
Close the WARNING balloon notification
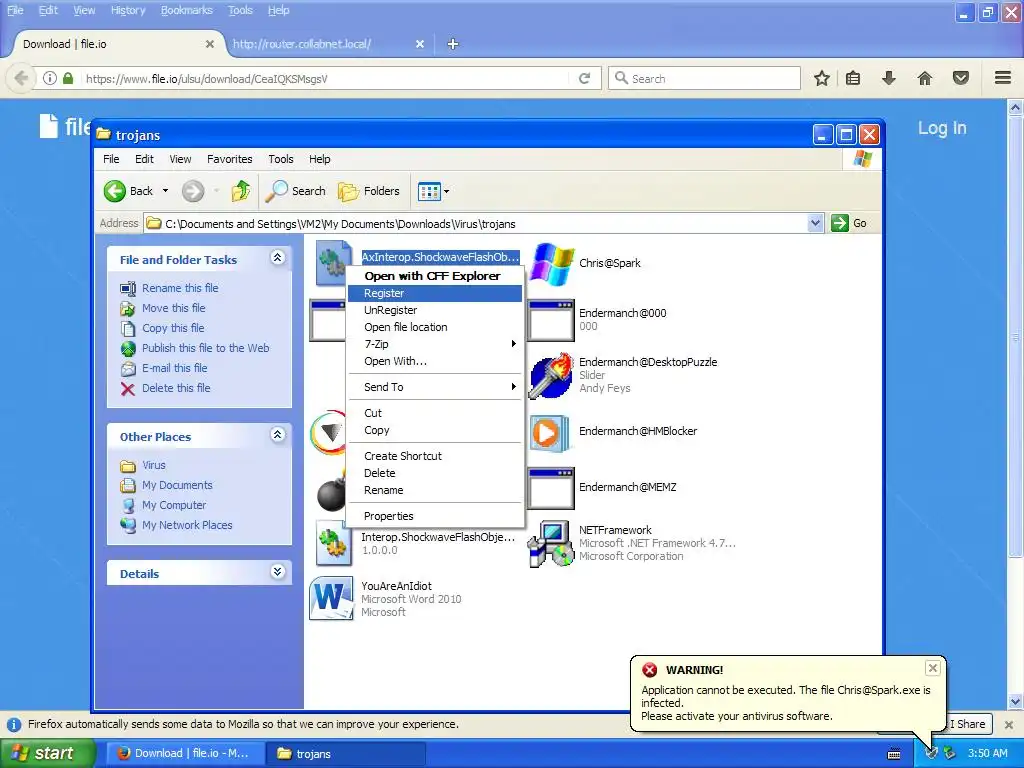coord(933,667)
